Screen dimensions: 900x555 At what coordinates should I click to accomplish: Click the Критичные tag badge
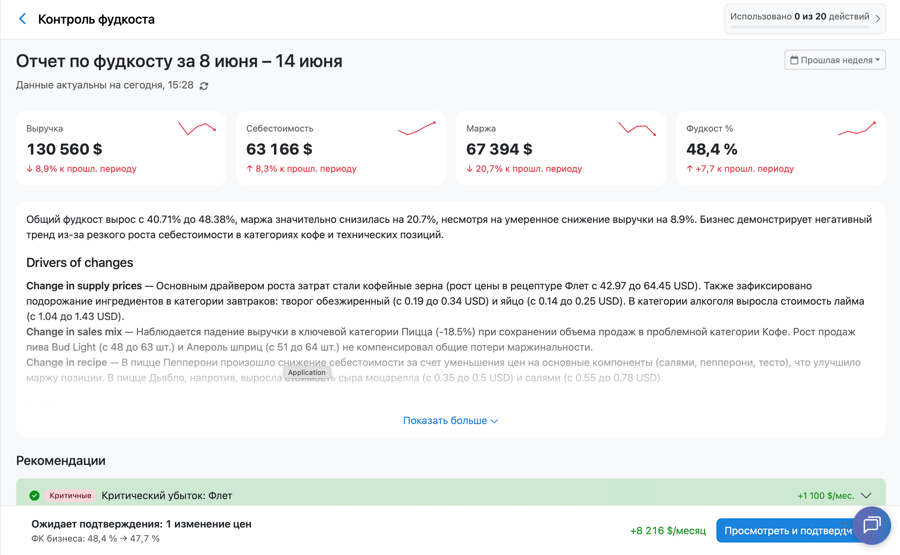[x=70, y=495]
